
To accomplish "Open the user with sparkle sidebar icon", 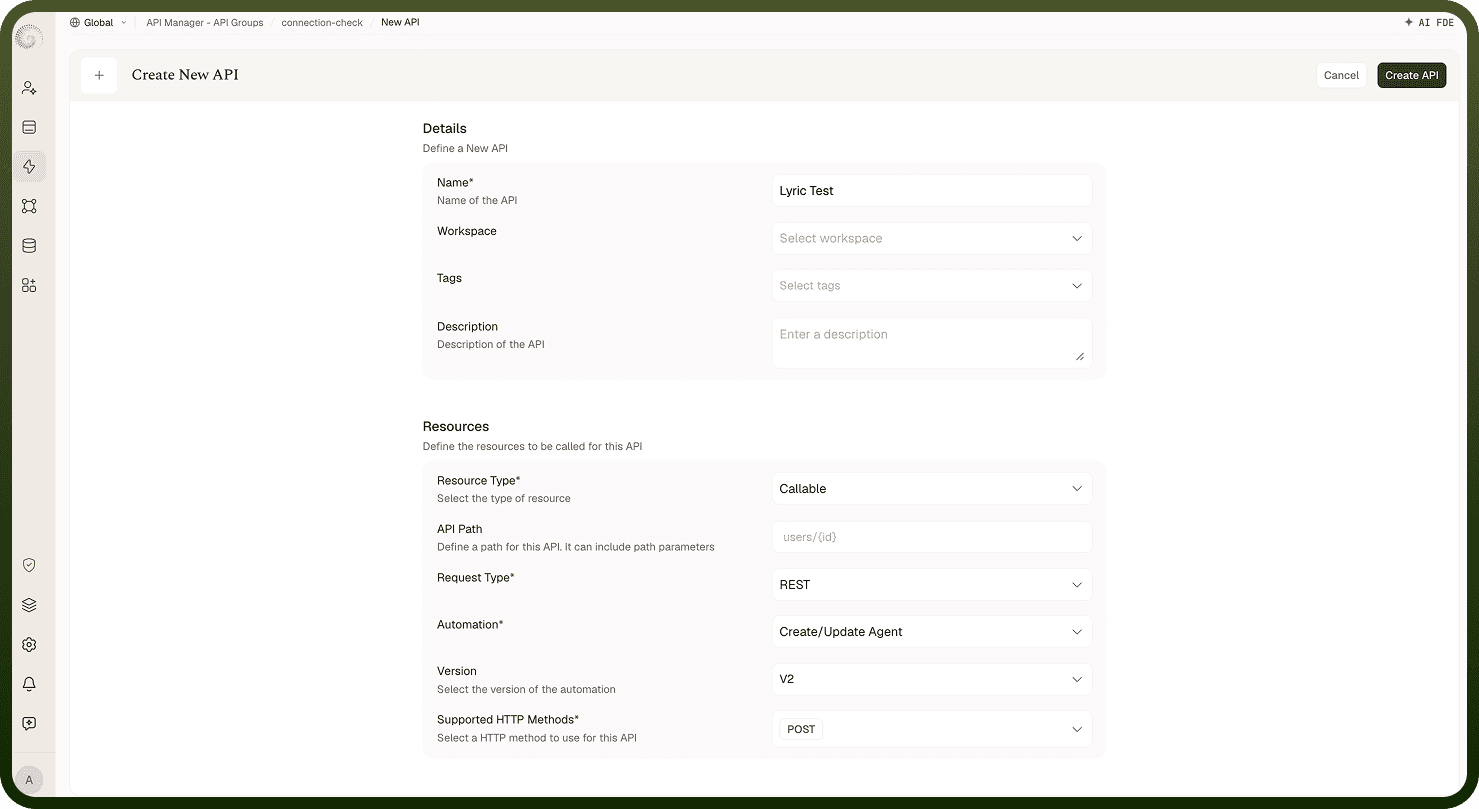I will (29, 88).
